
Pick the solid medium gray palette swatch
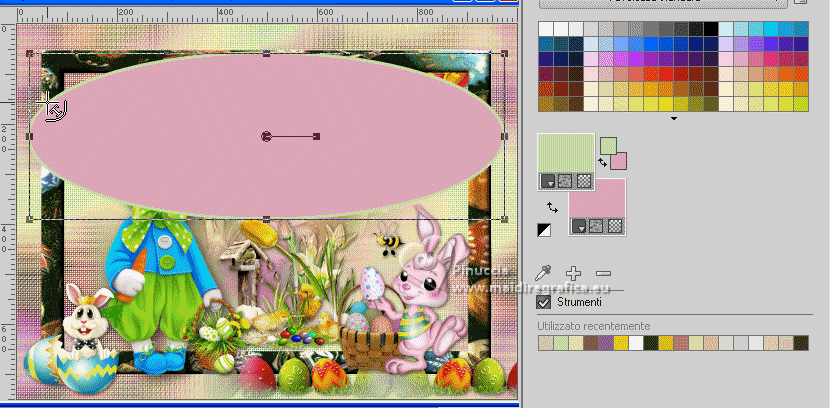pyautogui.click(x=651, y=29)
